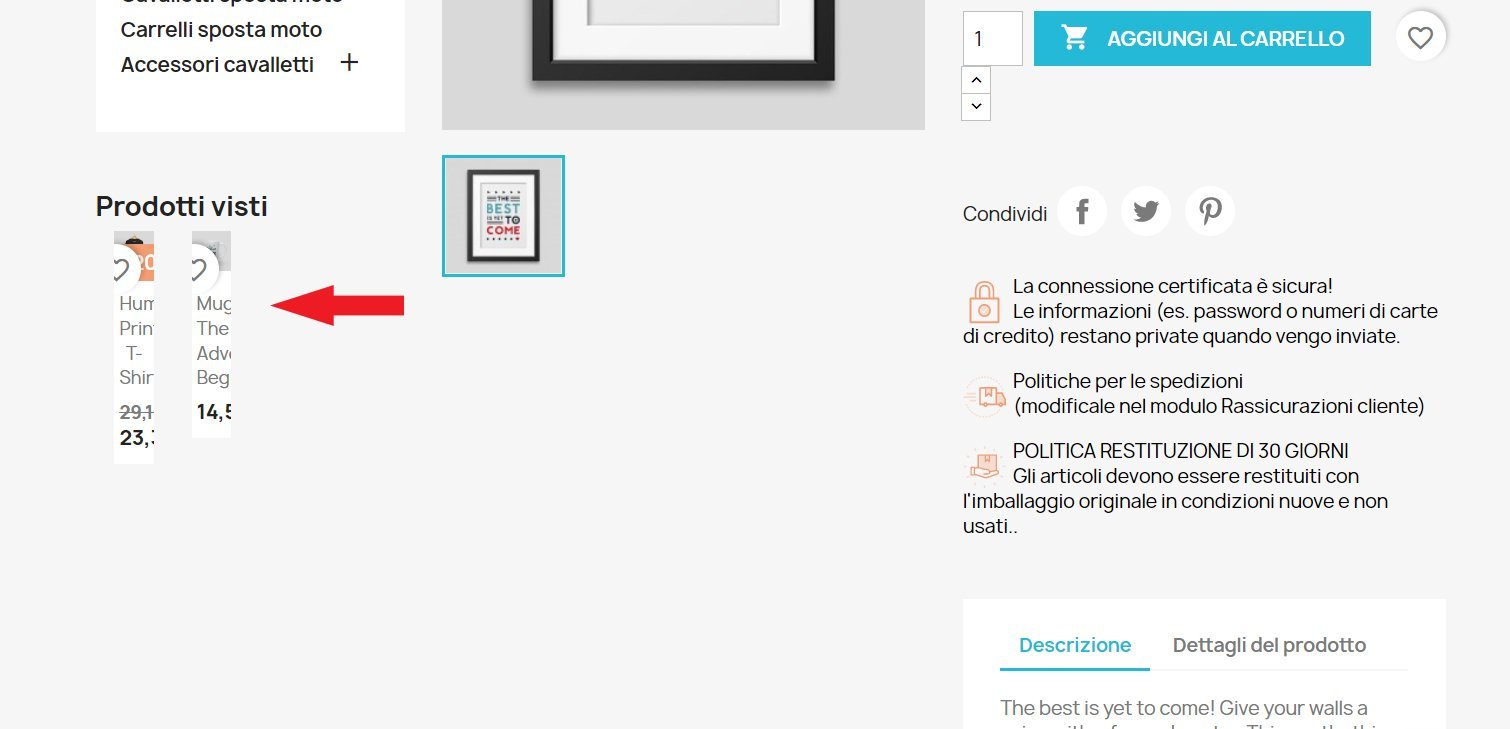Click the secure connection padlock icon
This screenshot has width=1510, height=729.
984,302
